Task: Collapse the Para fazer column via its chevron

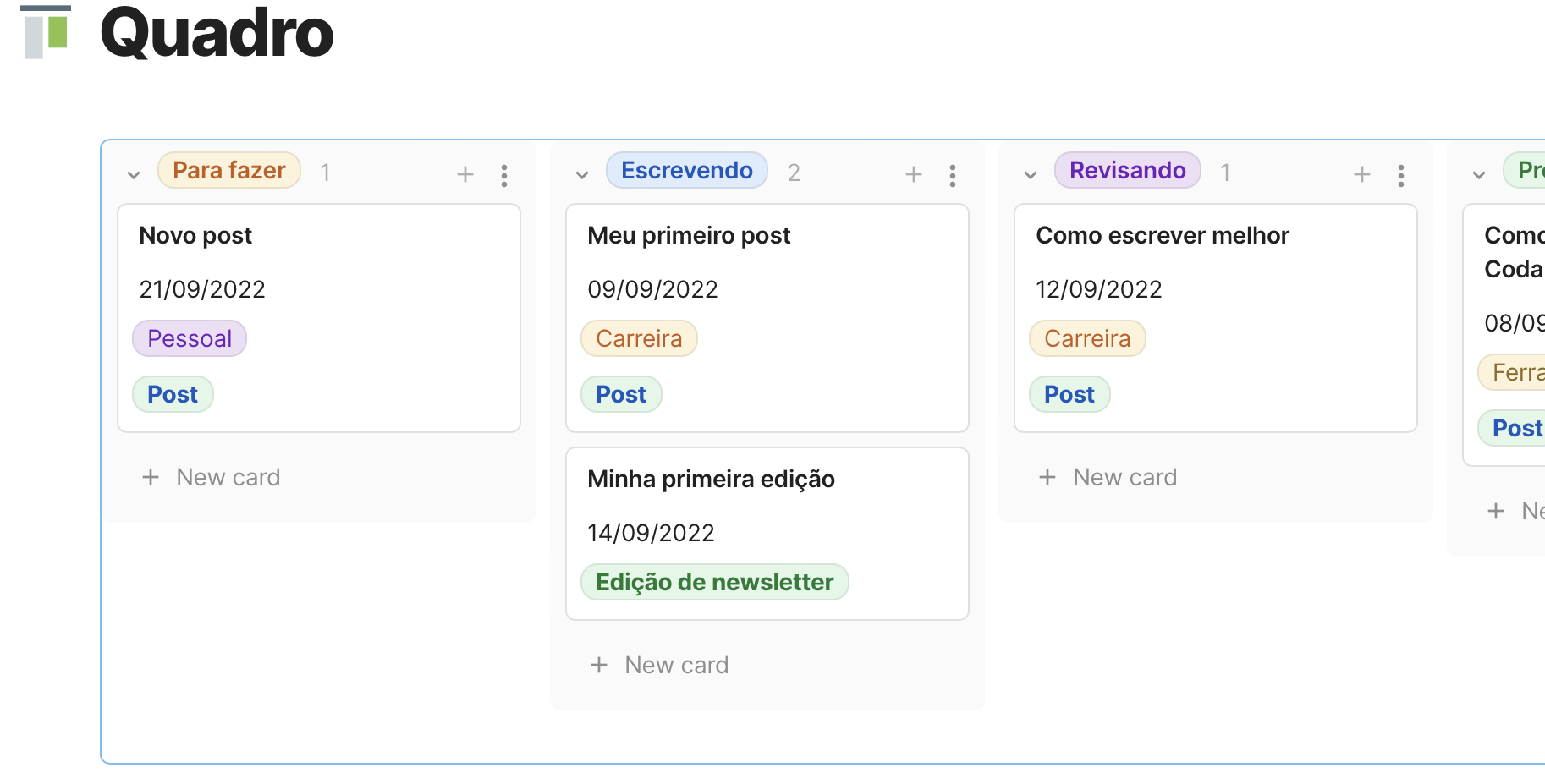Action: tap(134, 175)
